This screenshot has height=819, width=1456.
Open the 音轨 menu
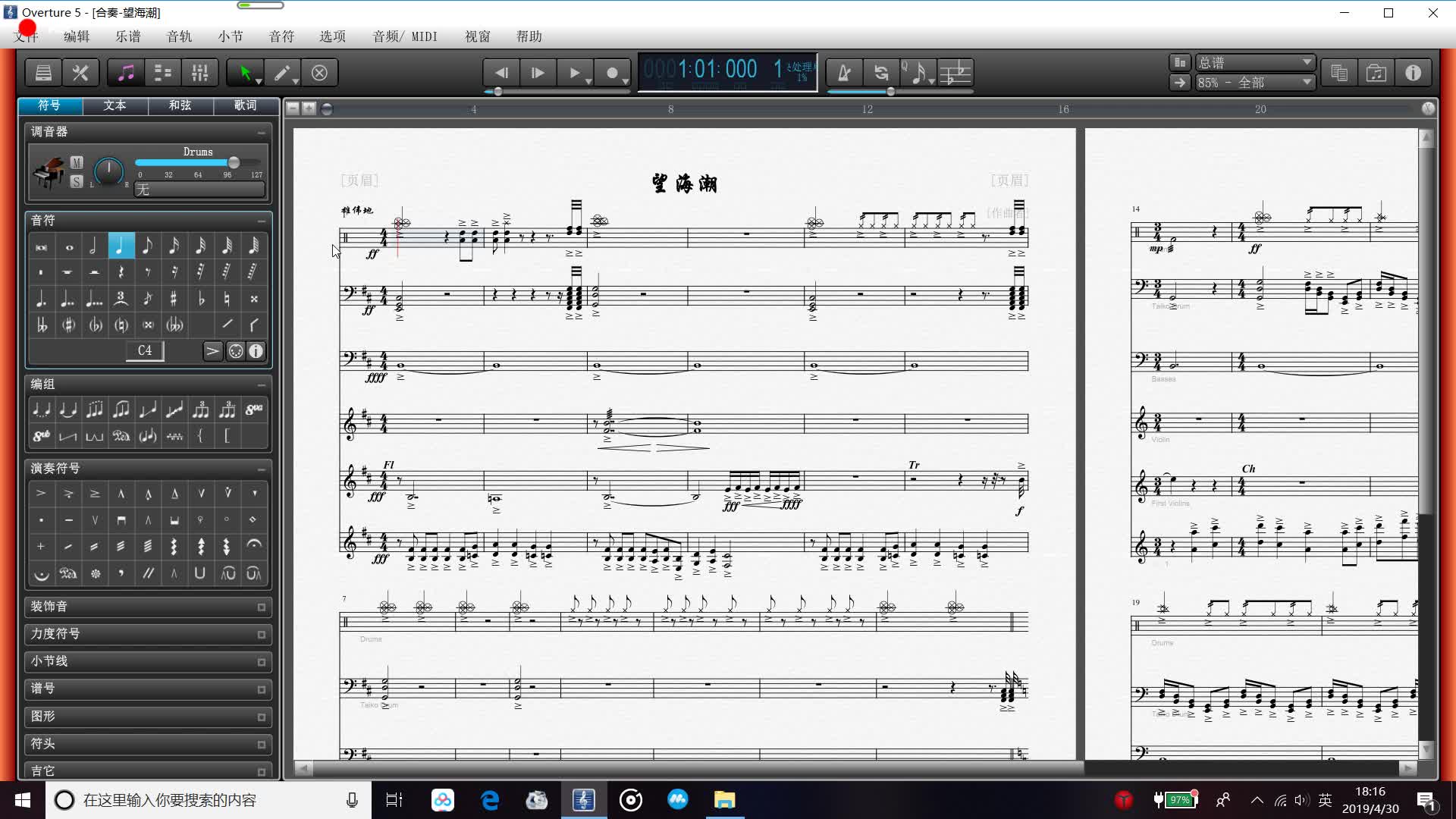pos(179,36)
